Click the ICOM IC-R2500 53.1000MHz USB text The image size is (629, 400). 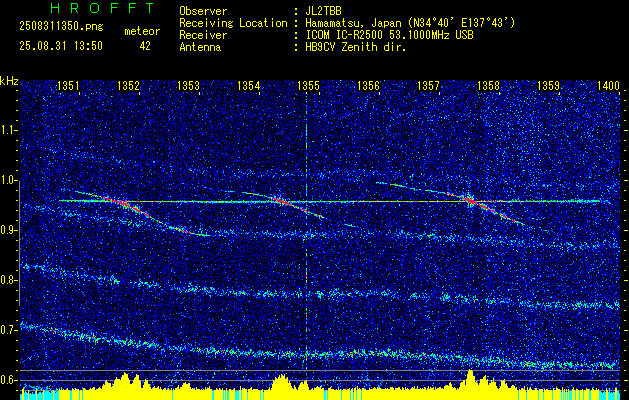point(389,35)
